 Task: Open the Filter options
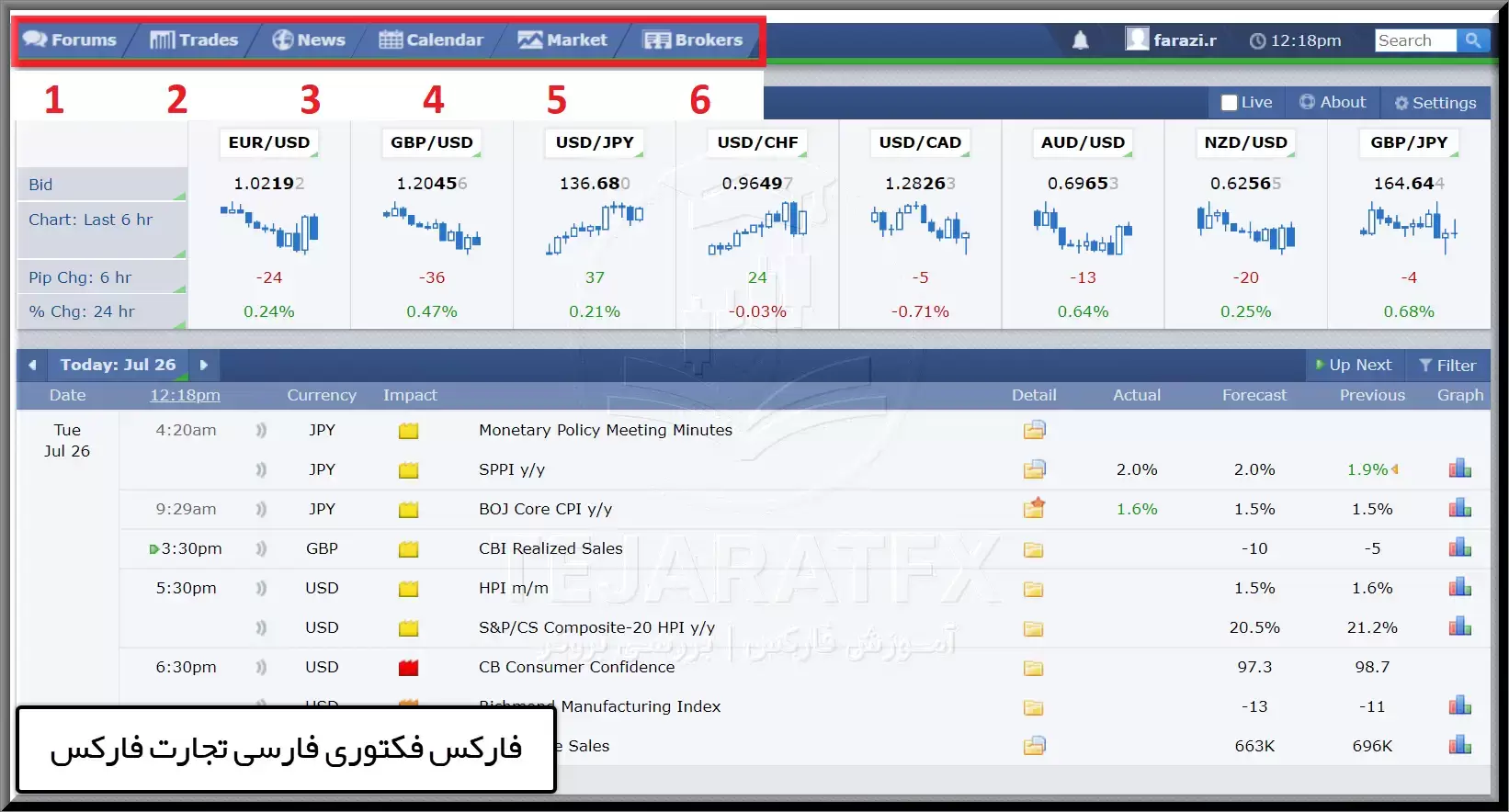point(1447,365)
